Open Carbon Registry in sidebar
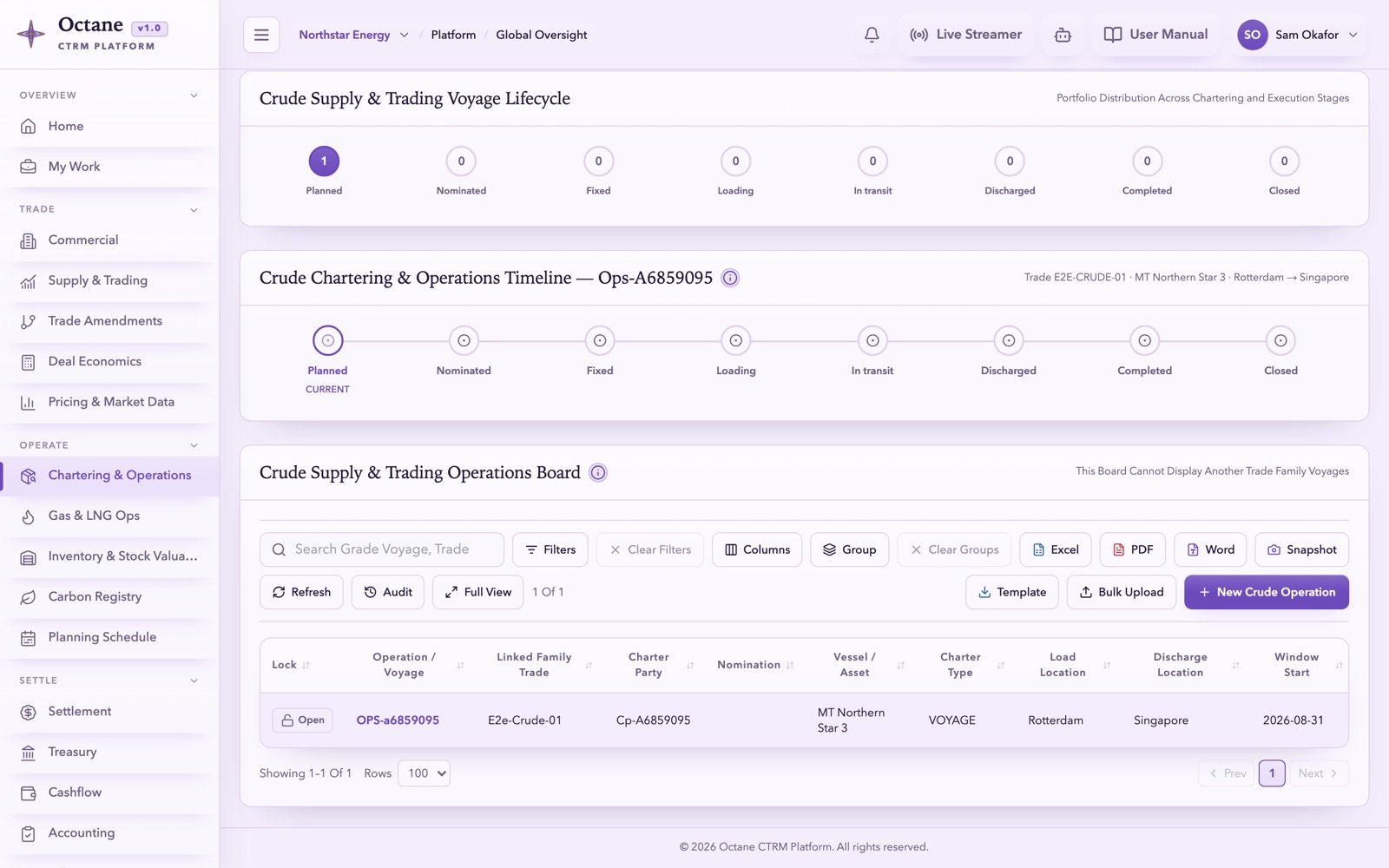The width and height of the screenshot is (1389, 868). click(x=109, y=597)
